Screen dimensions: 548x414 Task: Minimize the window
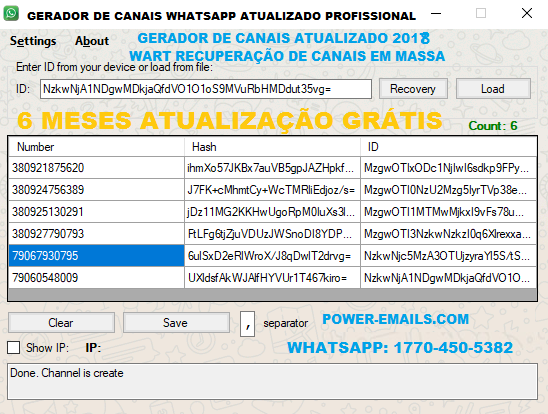(x=436, y=14)
